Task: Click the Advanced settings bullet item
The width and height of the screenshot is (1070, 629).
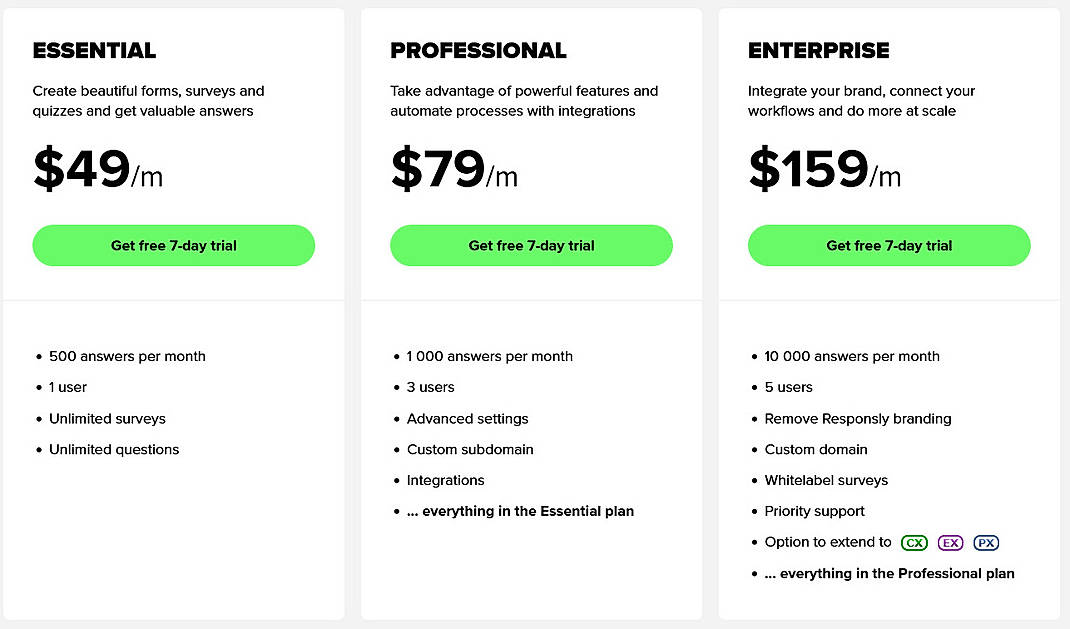Action: tap(467, 418)
